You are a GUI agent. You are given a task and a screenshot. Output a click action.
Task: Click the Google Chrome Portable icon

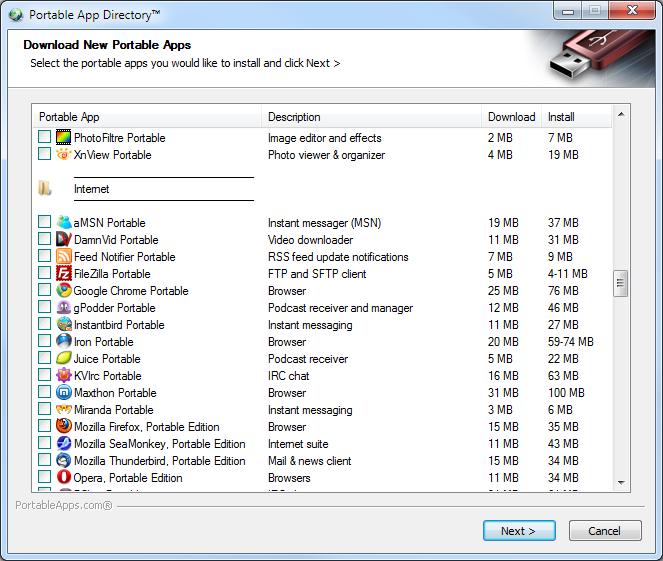pyautogui.click(x=64, y=291)
